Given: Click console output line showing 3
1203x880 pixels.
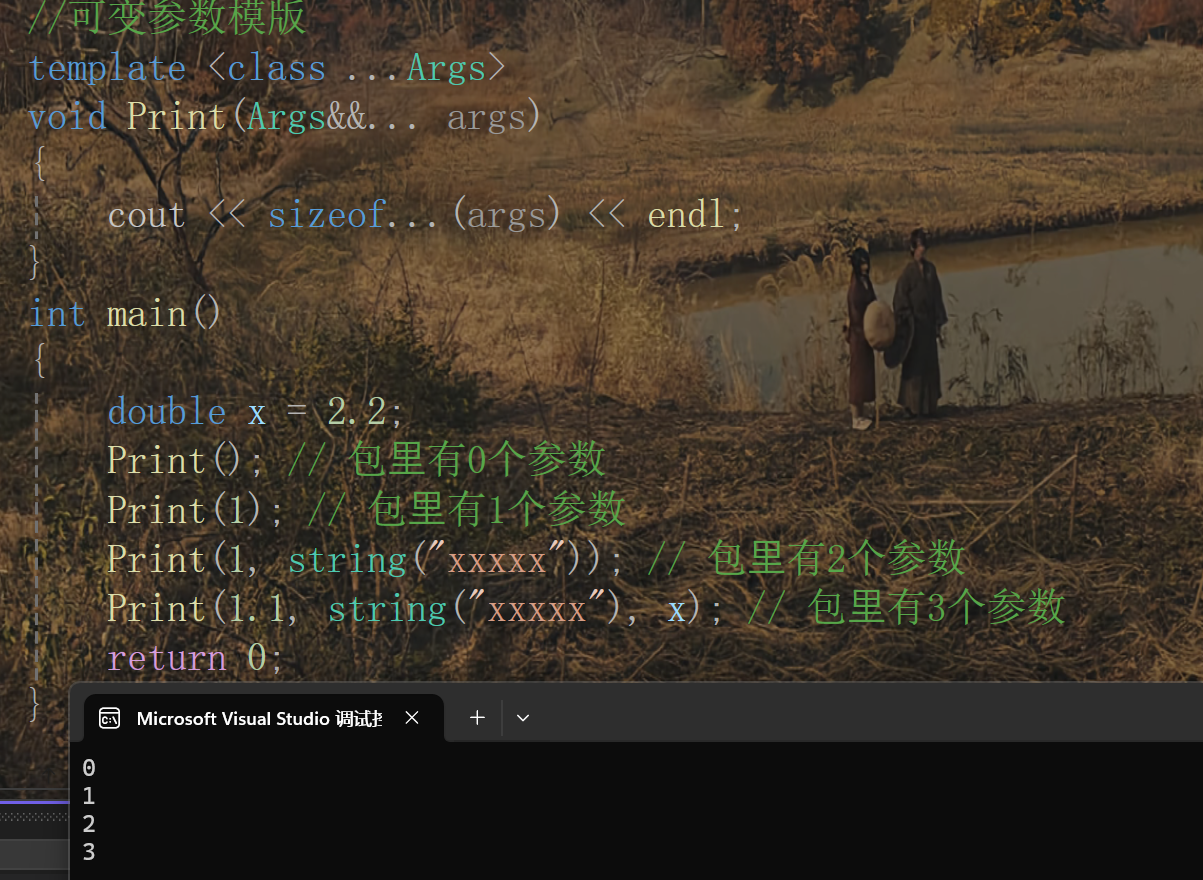Looking at the screenshot, I should coord(89,852).
